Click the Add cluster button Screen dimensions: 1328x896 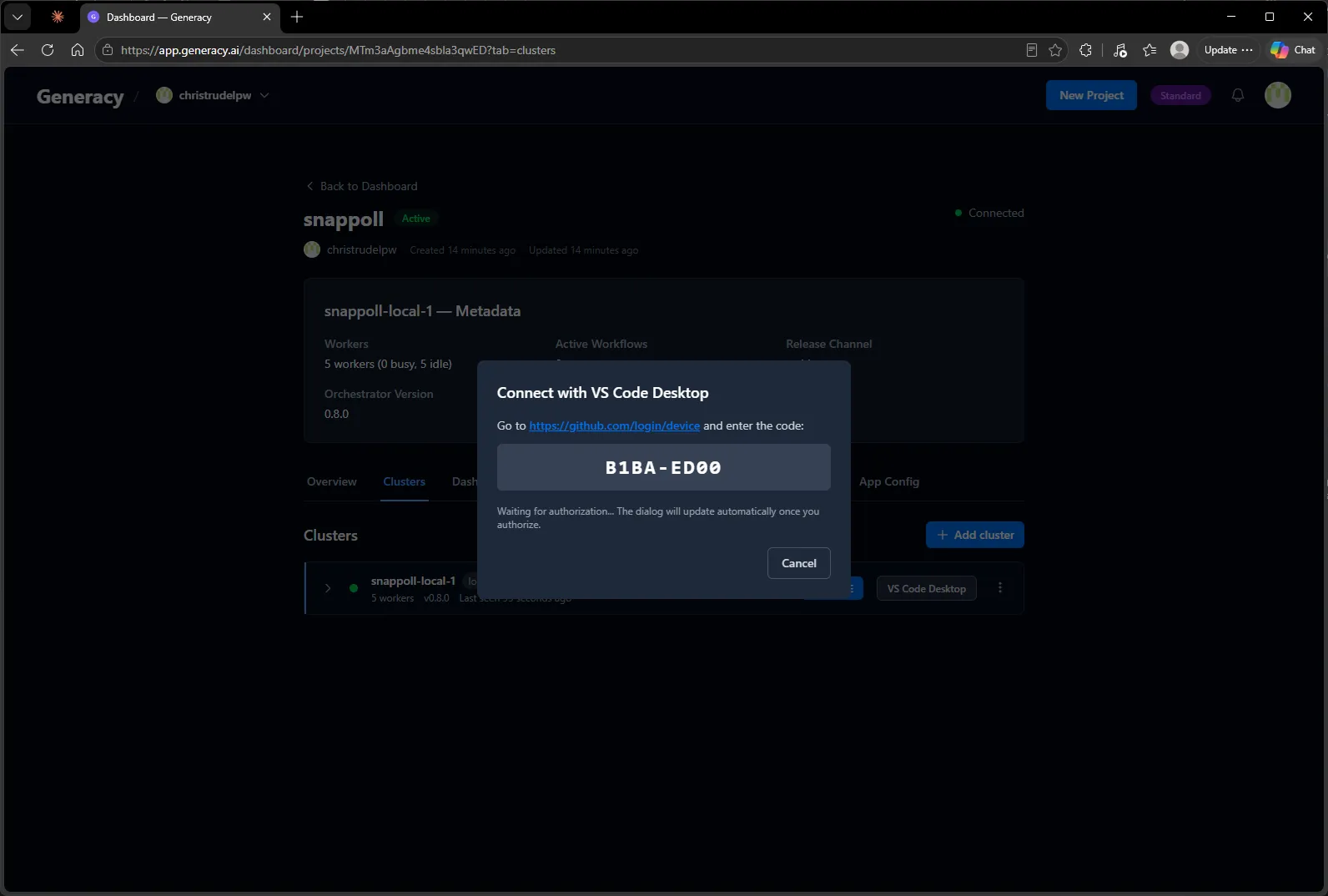tap(975, 535)
